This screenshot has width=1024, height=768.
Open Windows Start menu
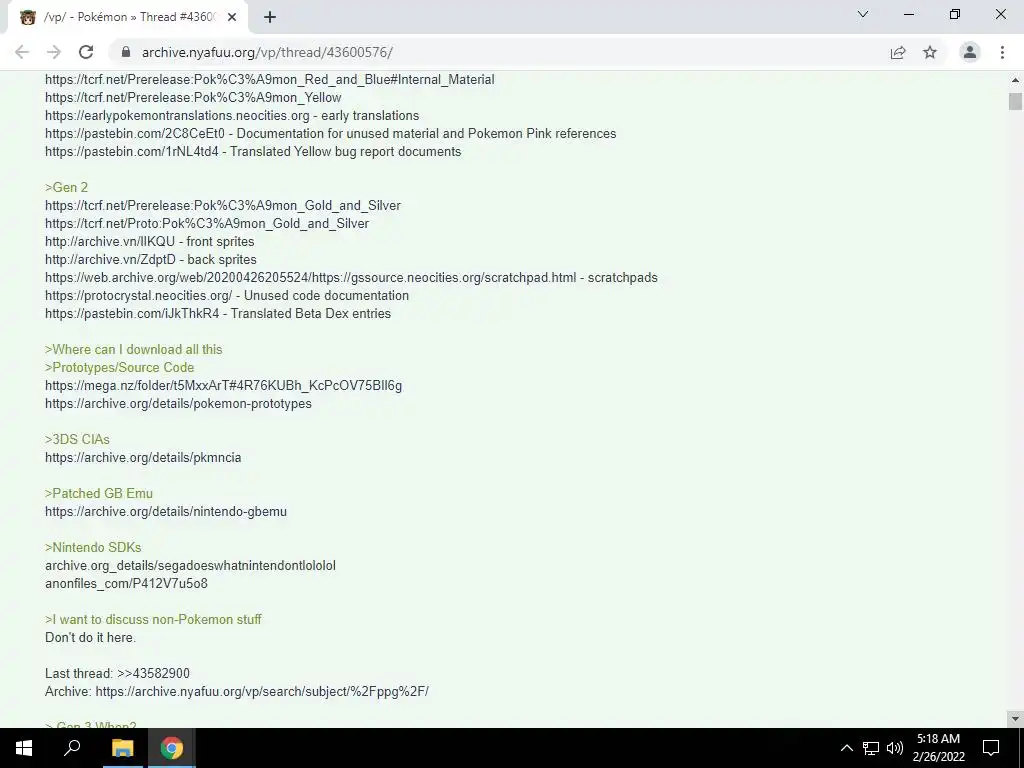point(24,748)
